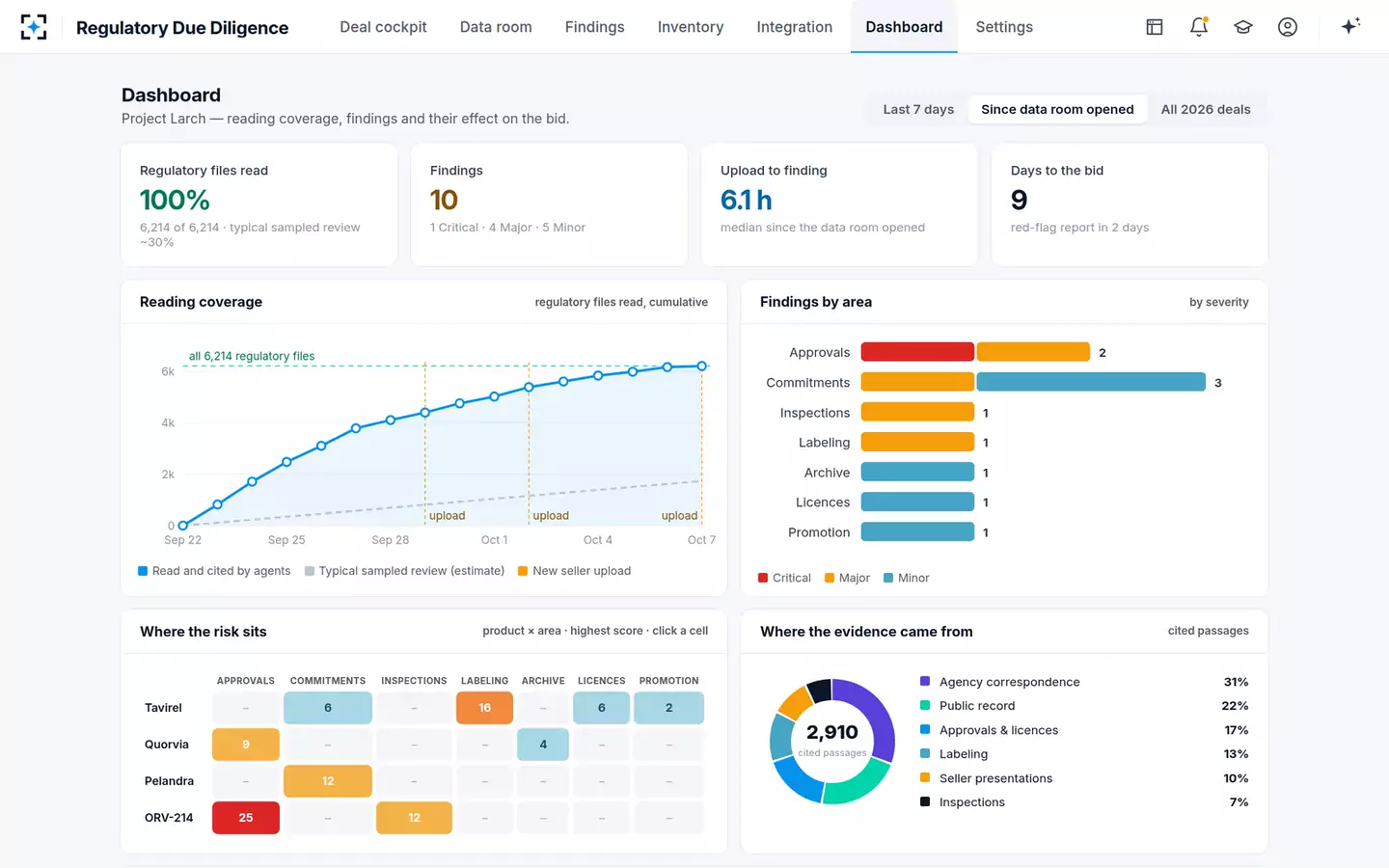Switch to the Findings tab

click(595, 27)
